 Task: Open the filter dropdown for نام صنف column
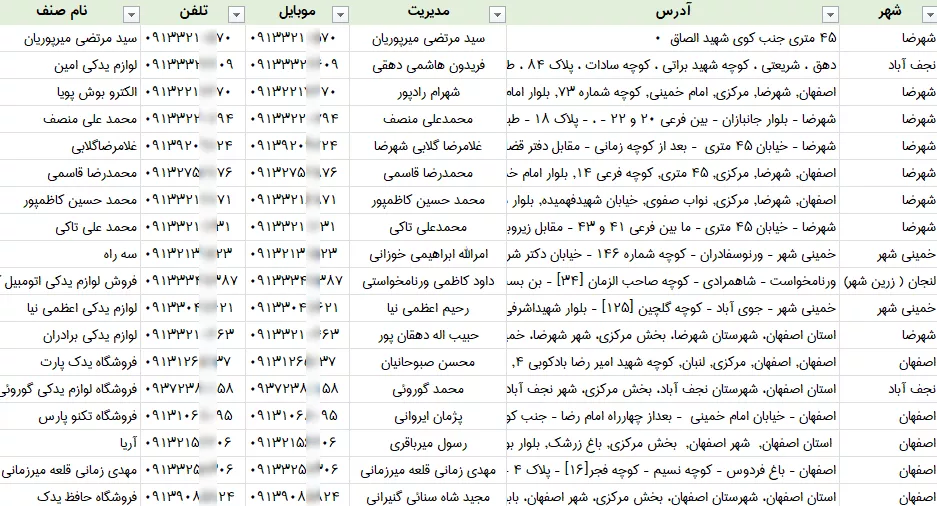[131, 14]
